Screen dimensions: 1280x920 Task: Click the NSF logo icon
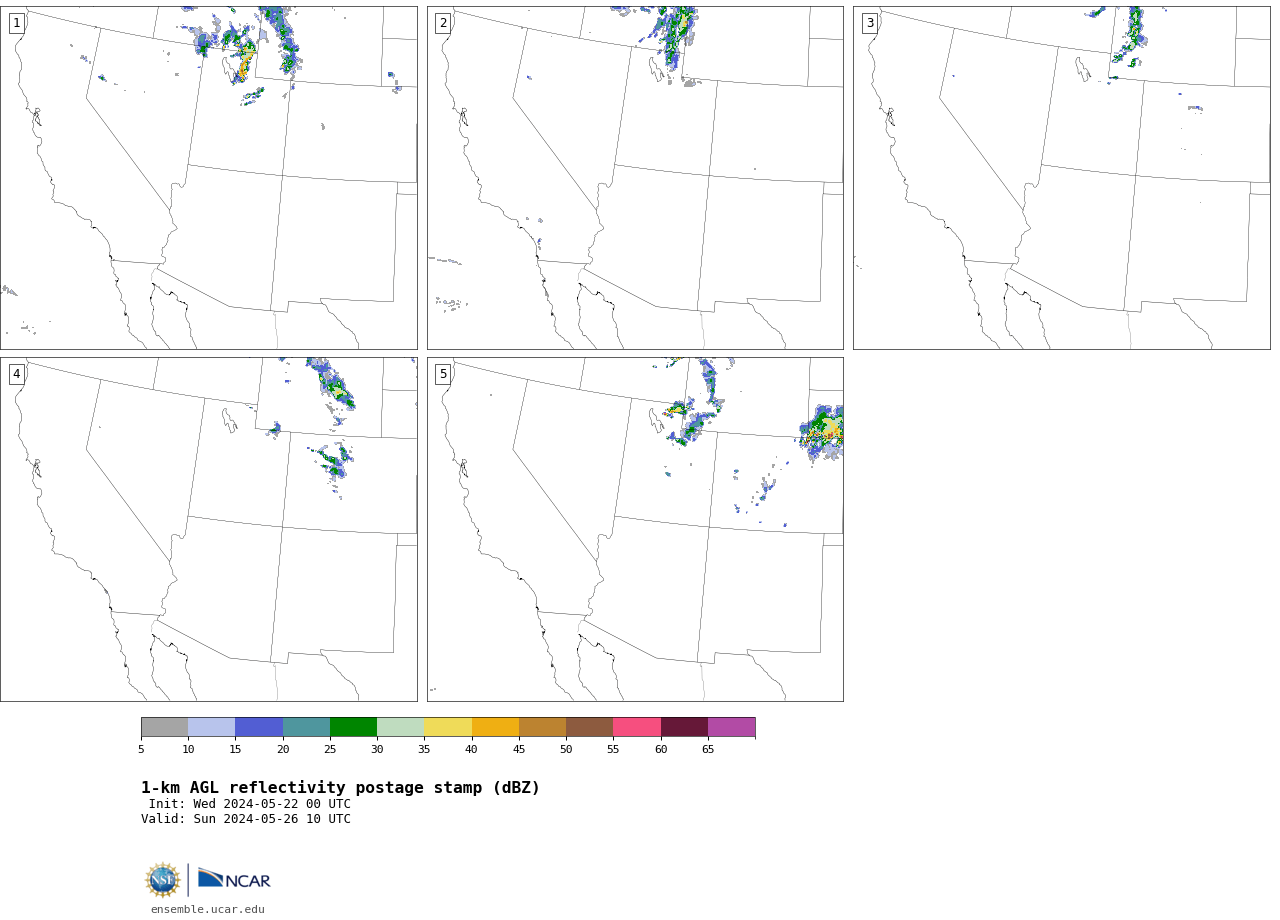[x=163, y=880]
